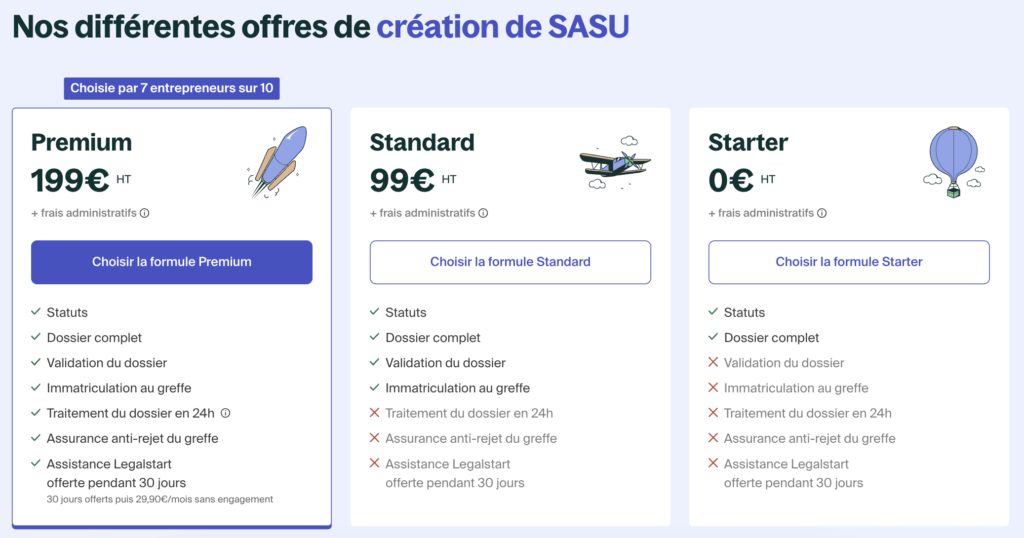Choisir la formule Premium
The image size is (1024, 538).
(x=171, y=262)
